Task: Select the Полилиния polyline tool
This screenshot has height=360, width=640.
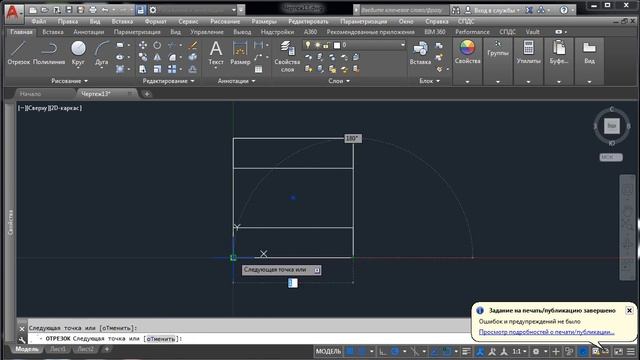Action: (x=49, y=53)
